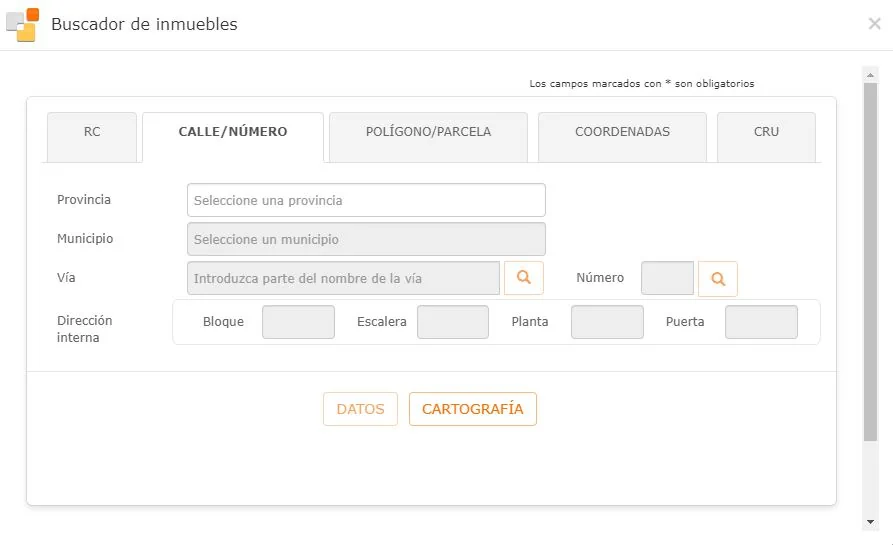This screenshot has height=545, width=893.
Task: Switch to the COORDENADAS tab
Action: [622, 137]
